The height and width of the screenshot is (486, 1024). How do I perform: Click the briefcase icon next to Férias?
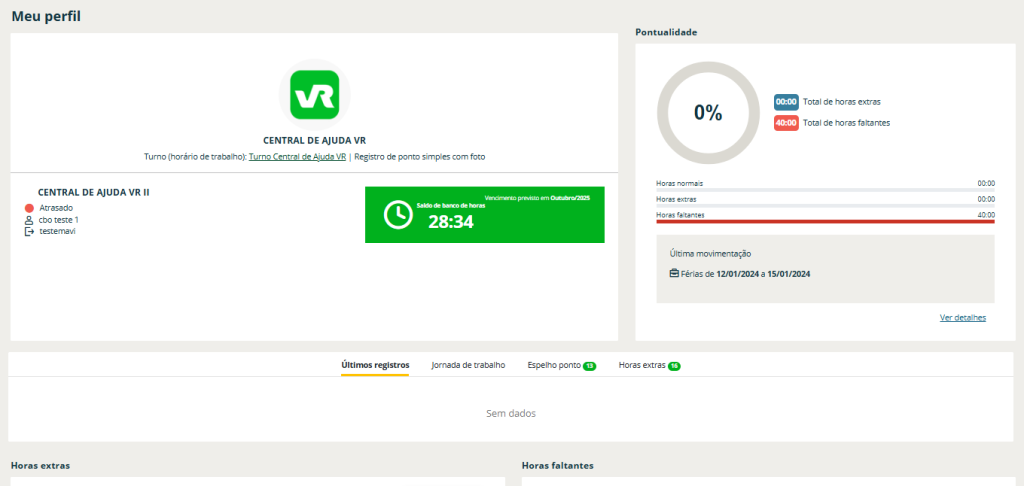tap(674, 273)
